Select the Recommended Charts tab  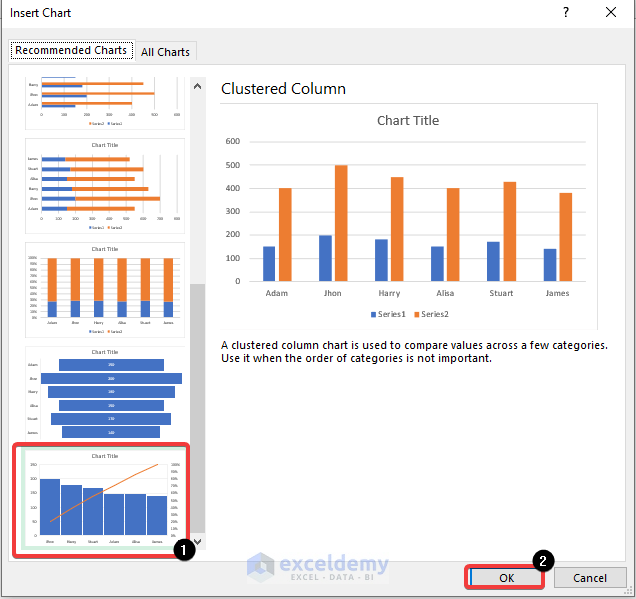coord(71,50)
